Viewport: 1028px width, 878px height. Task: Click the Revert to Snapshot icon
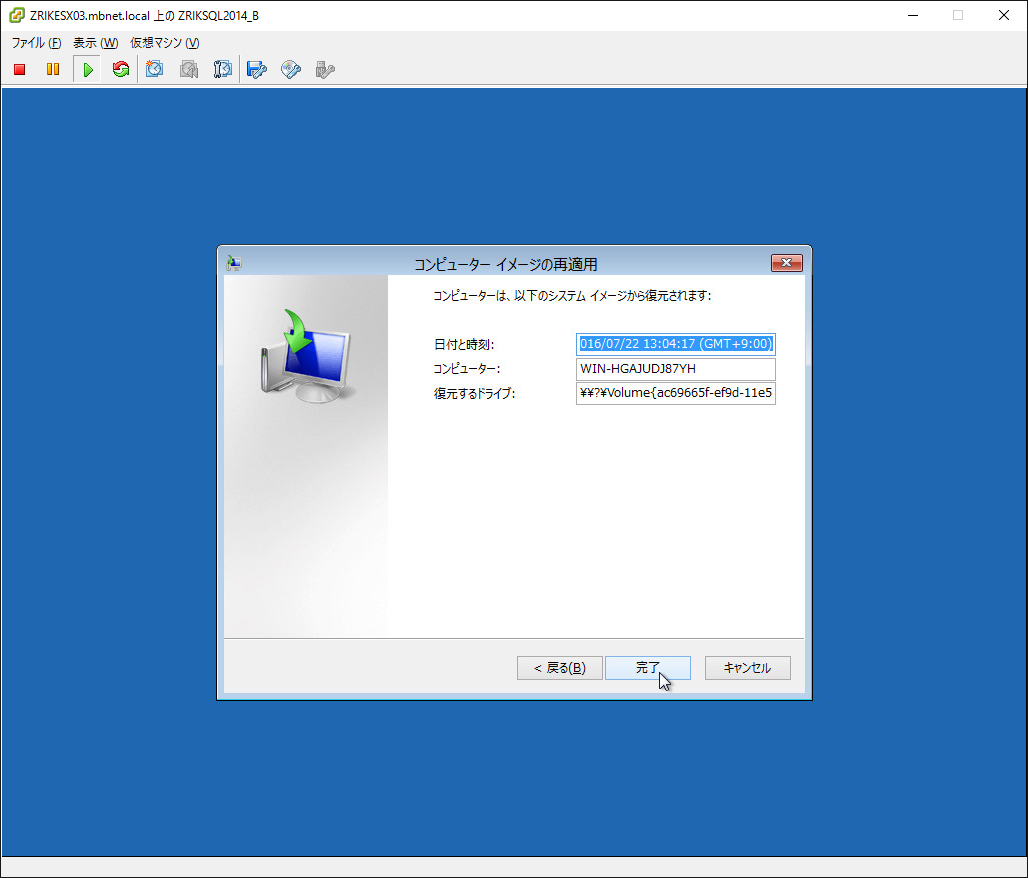click(189, 70)
